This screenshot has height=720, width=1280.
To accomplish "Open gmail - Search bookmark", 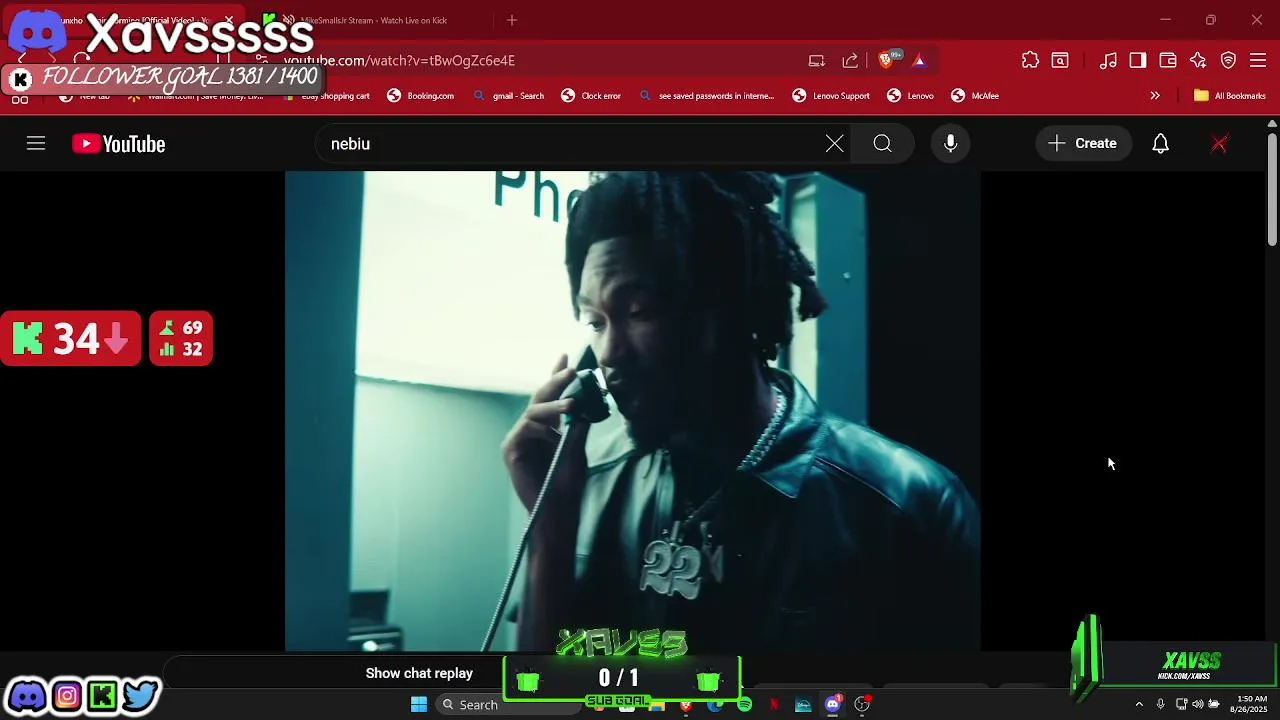I will pos(509,96).
